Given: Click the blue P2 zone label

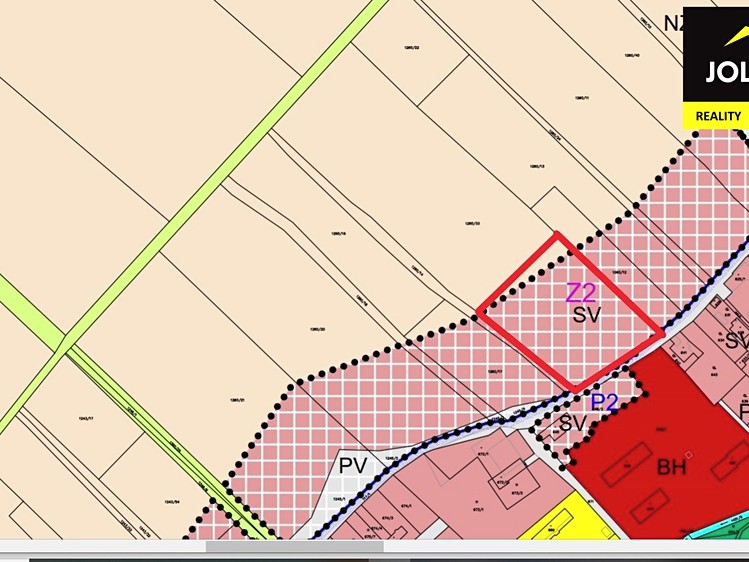Looking at the screenshot, I should (x=604, y=403).
